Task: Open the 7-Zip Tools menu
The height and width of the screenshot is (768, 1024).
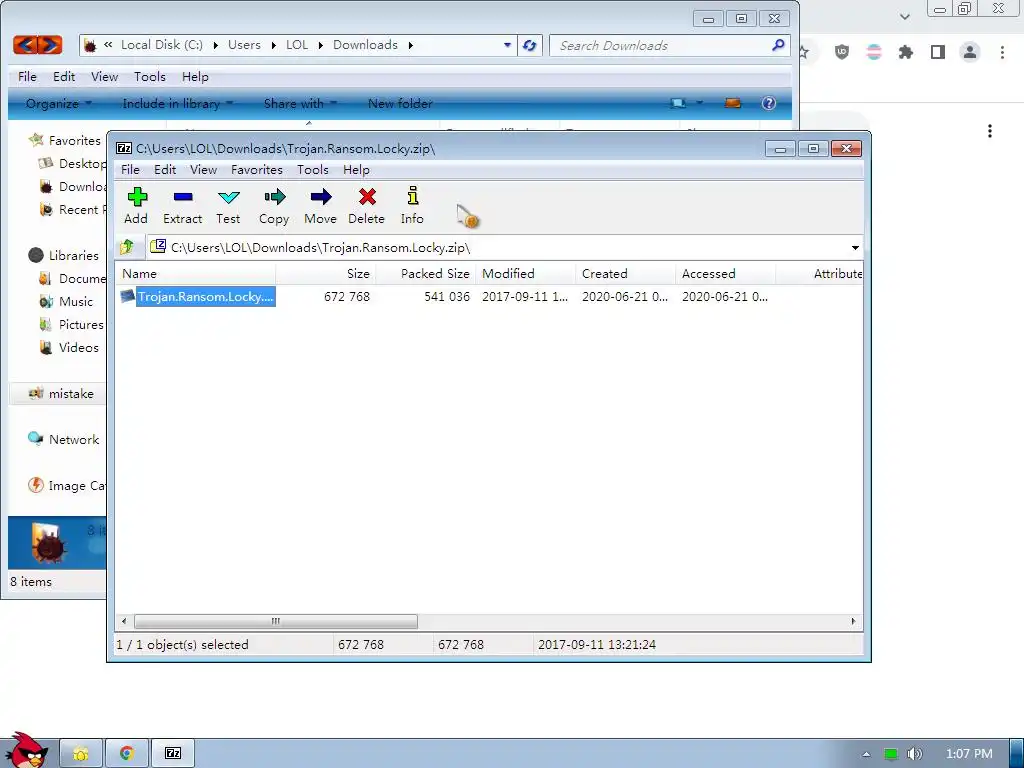Action: (x=313, y=170)
